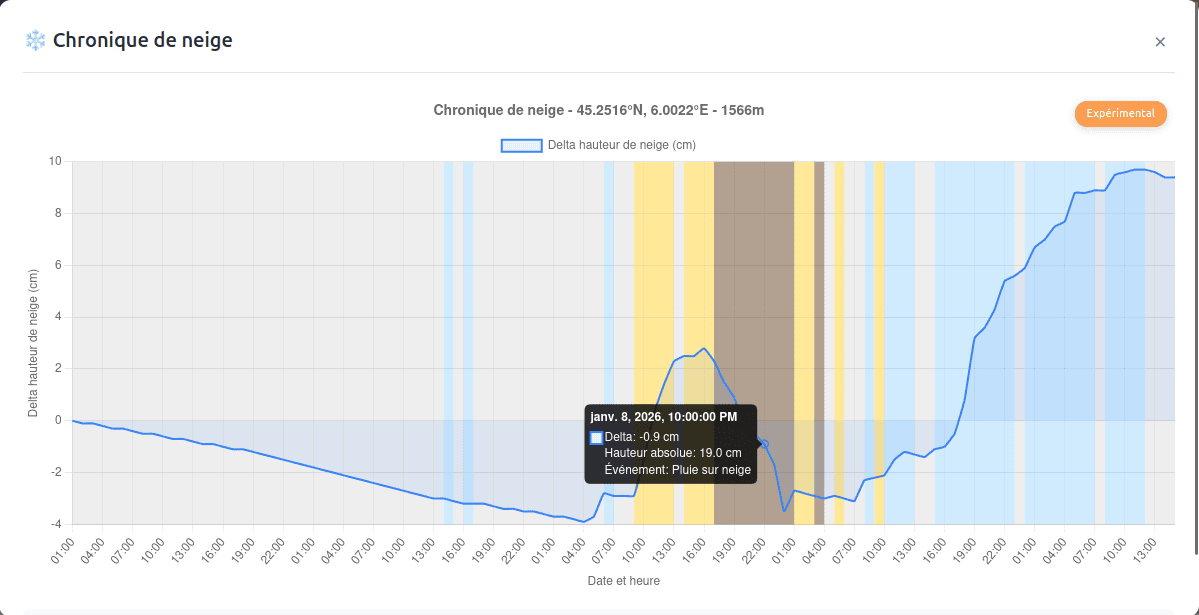1199x615 pixels.
Task: Click the small square icon in the tooltip
Action: 597,437
